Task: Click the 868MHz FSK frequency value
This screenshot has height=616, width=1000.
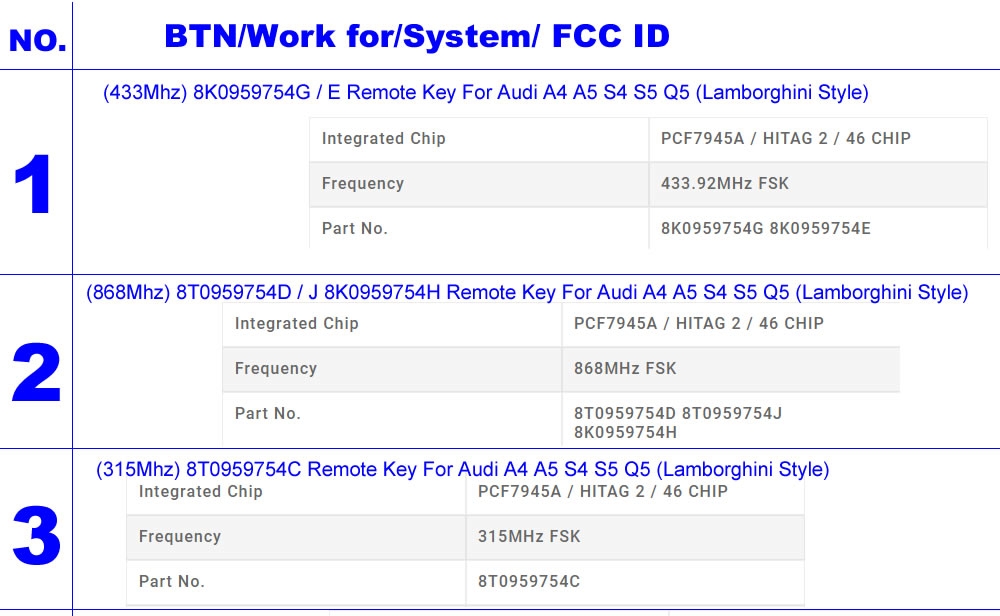Action: pyautogui.click(x=625, y=369)
